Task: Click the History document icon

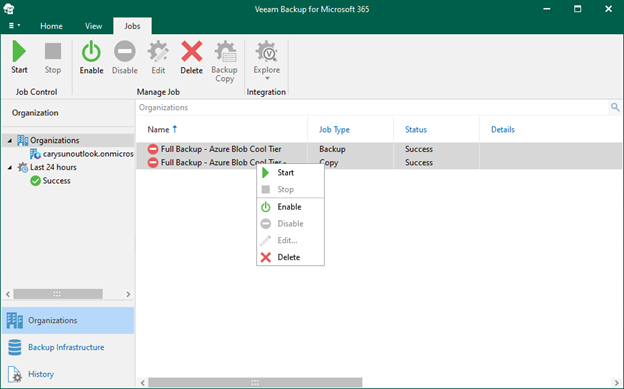Action: (x=15, y=374)
